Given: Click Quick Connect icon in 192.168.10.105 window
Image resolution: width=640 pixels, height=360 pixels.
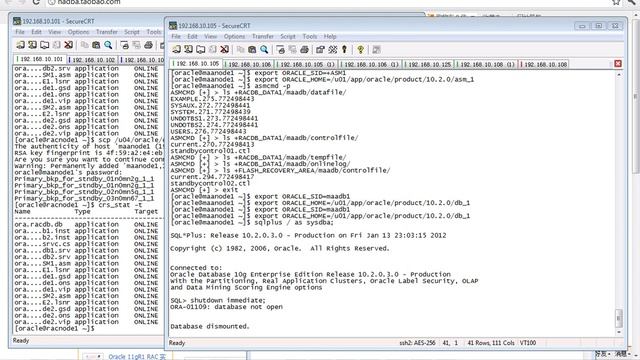Looking at the screenshot, I should [188, 50].
